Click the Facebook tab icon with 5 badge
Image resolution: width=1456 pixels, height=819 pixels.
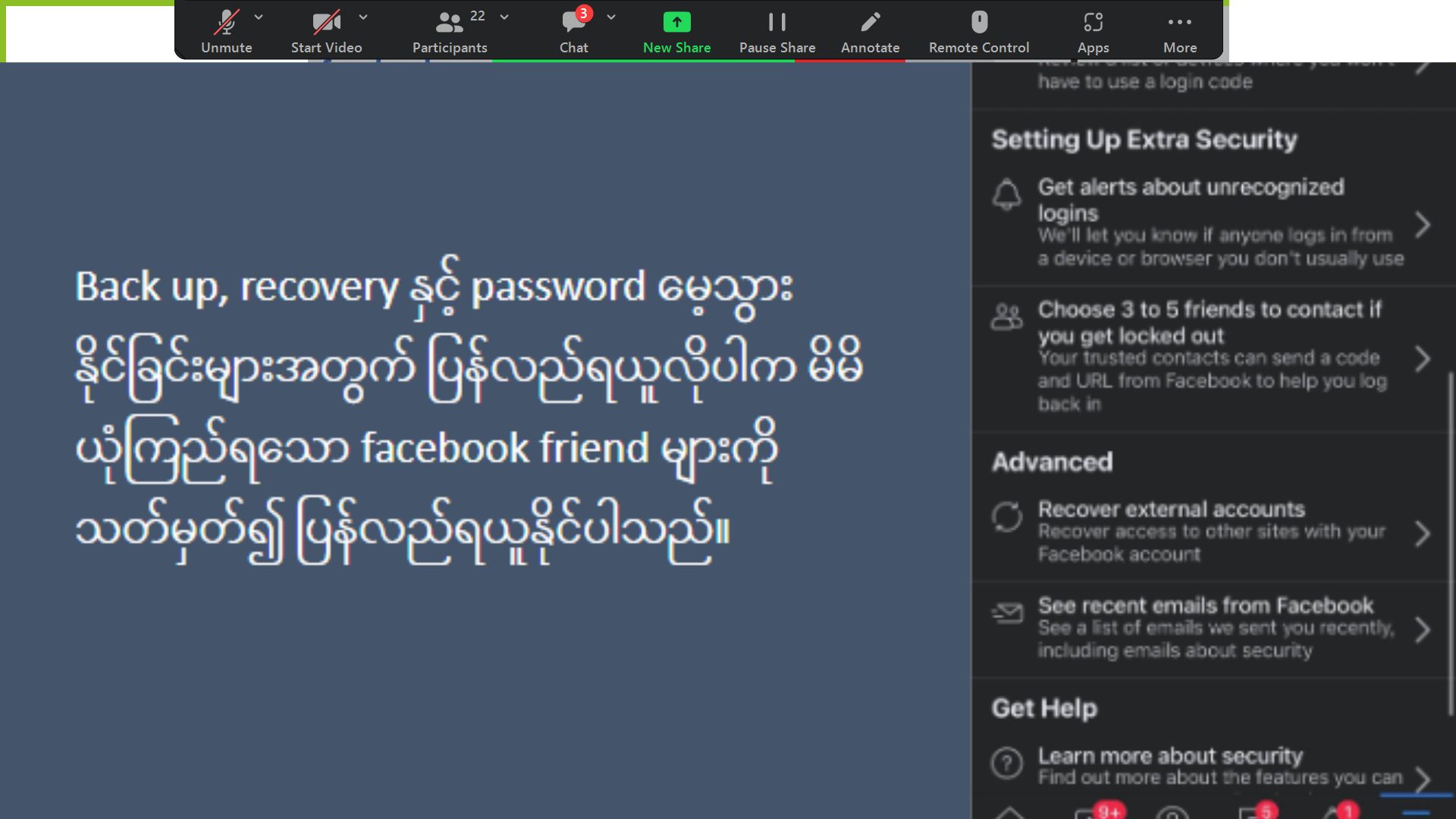tap(1257, 811)
